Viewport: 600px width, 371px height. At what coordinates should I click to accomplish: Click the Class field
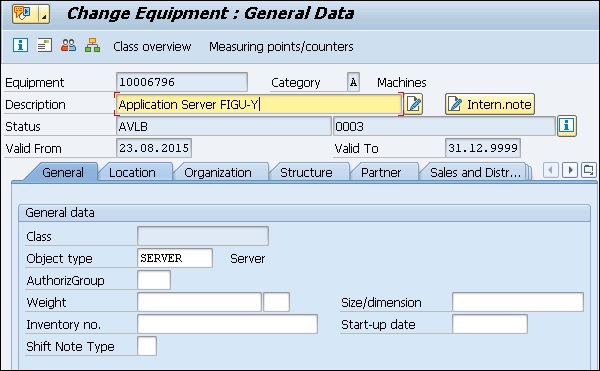click(203, 236)
